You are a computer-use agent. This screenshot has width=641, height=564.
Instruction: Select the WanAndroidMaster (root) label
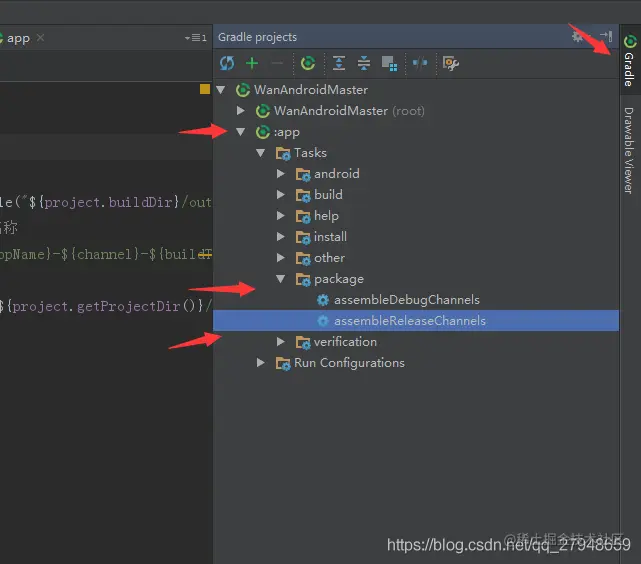pos(349,111)
